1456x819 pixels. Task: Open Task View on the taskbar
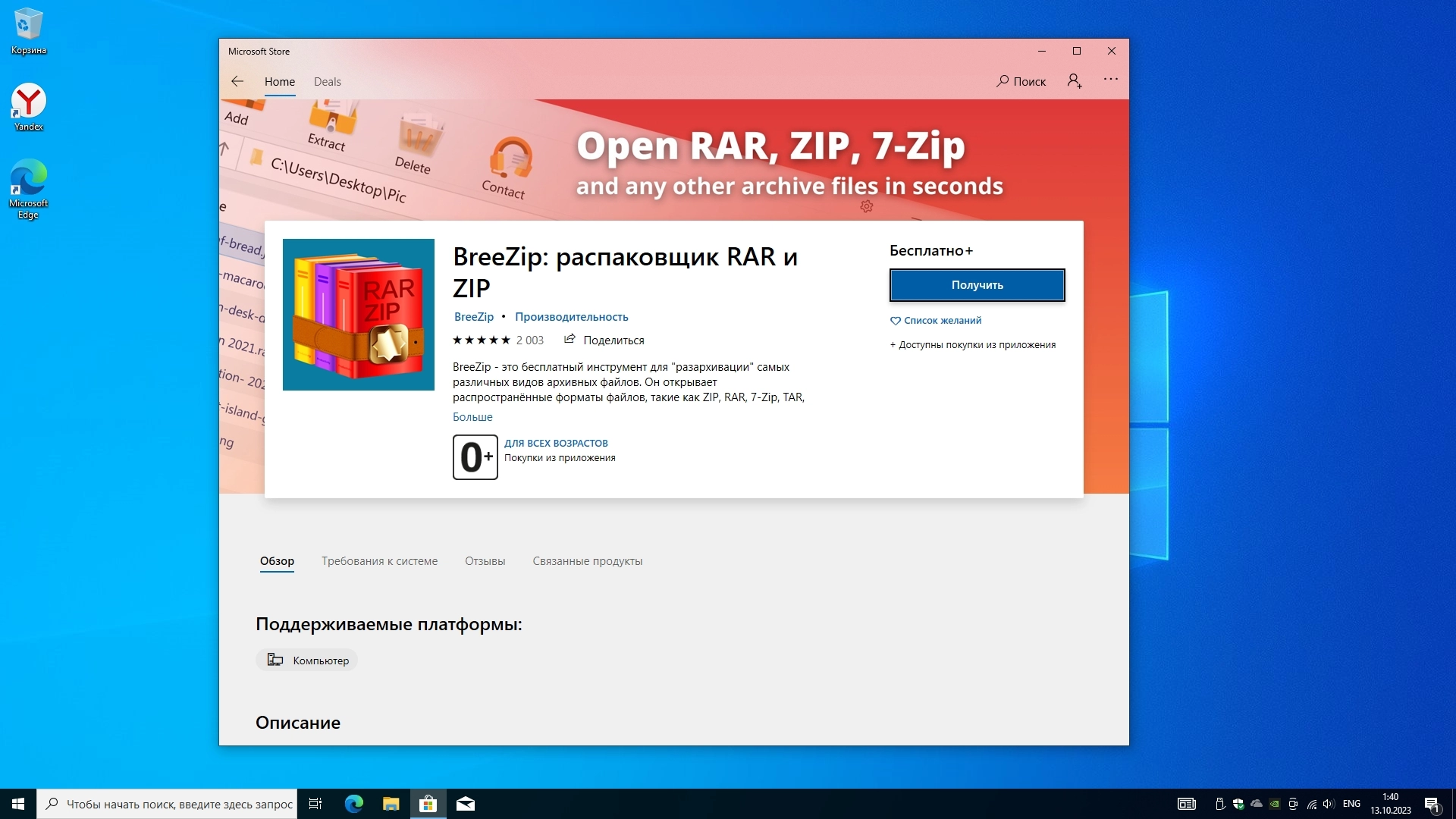point(315,804)
